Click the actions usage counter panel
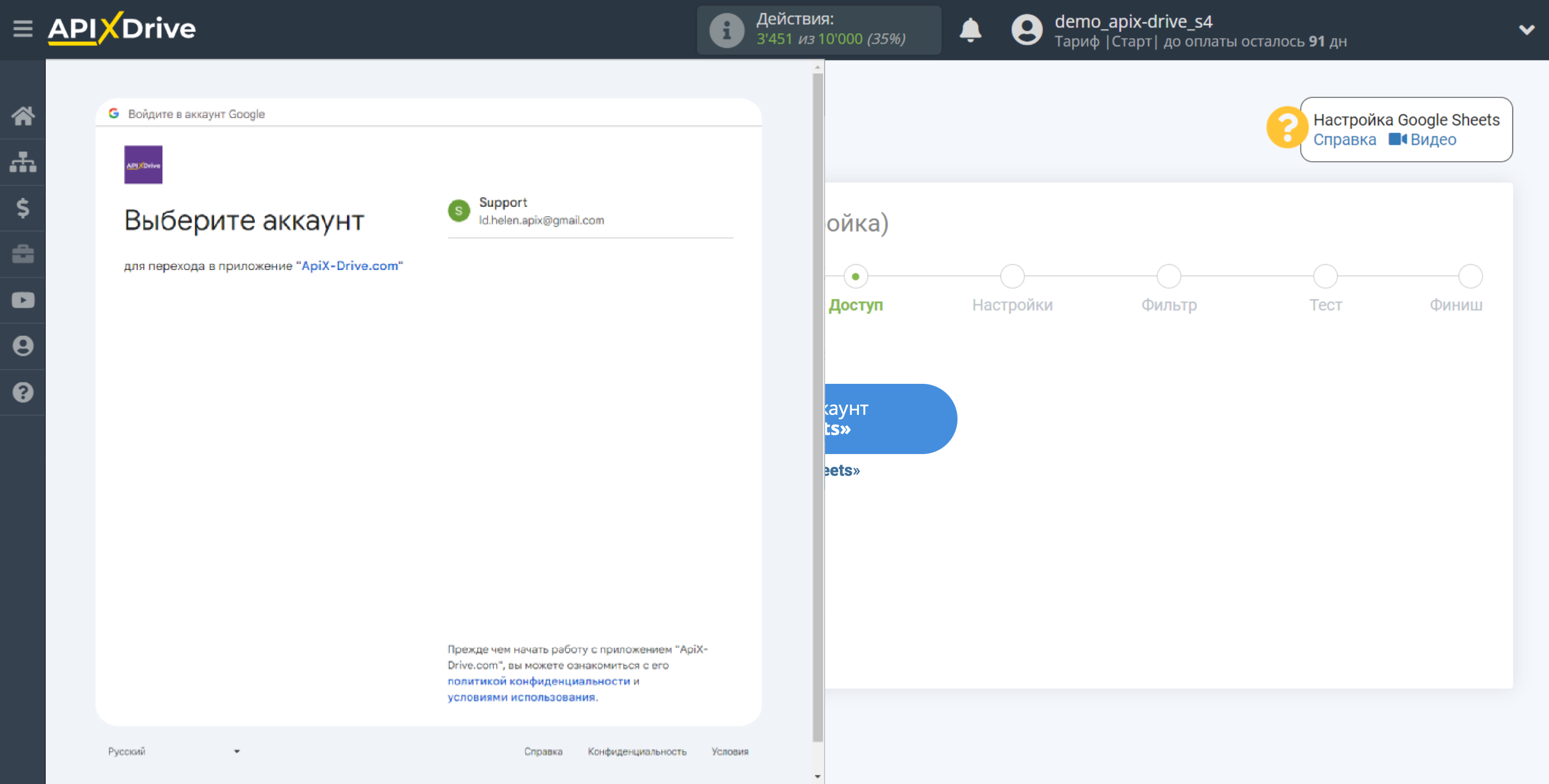 [x=819, y=29]
